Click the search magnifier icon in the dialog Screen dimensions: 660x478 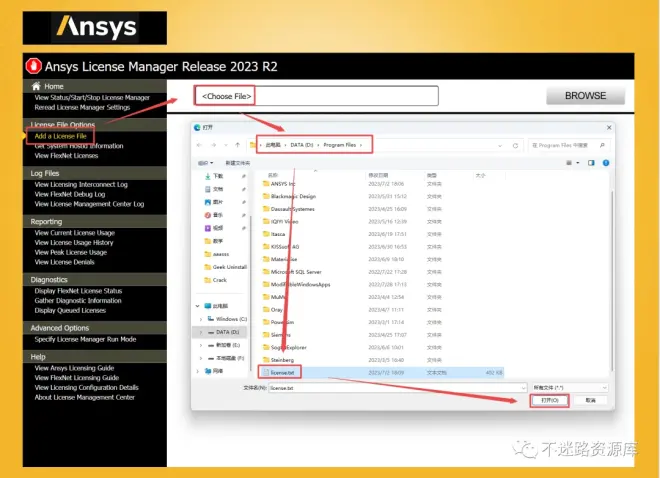602,145
